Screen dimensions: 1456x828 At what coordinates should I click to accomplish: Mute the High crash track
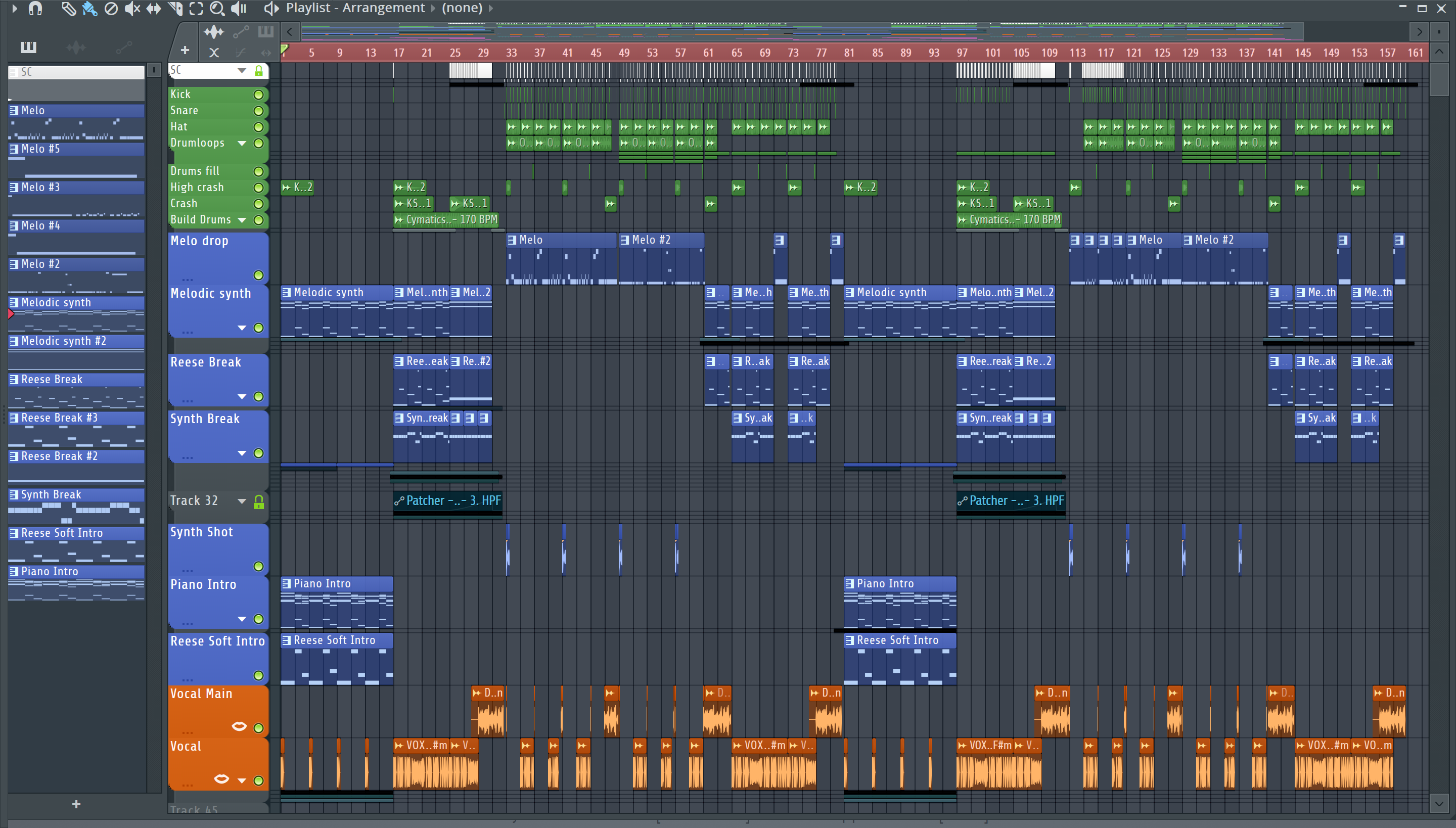point(258,187)
